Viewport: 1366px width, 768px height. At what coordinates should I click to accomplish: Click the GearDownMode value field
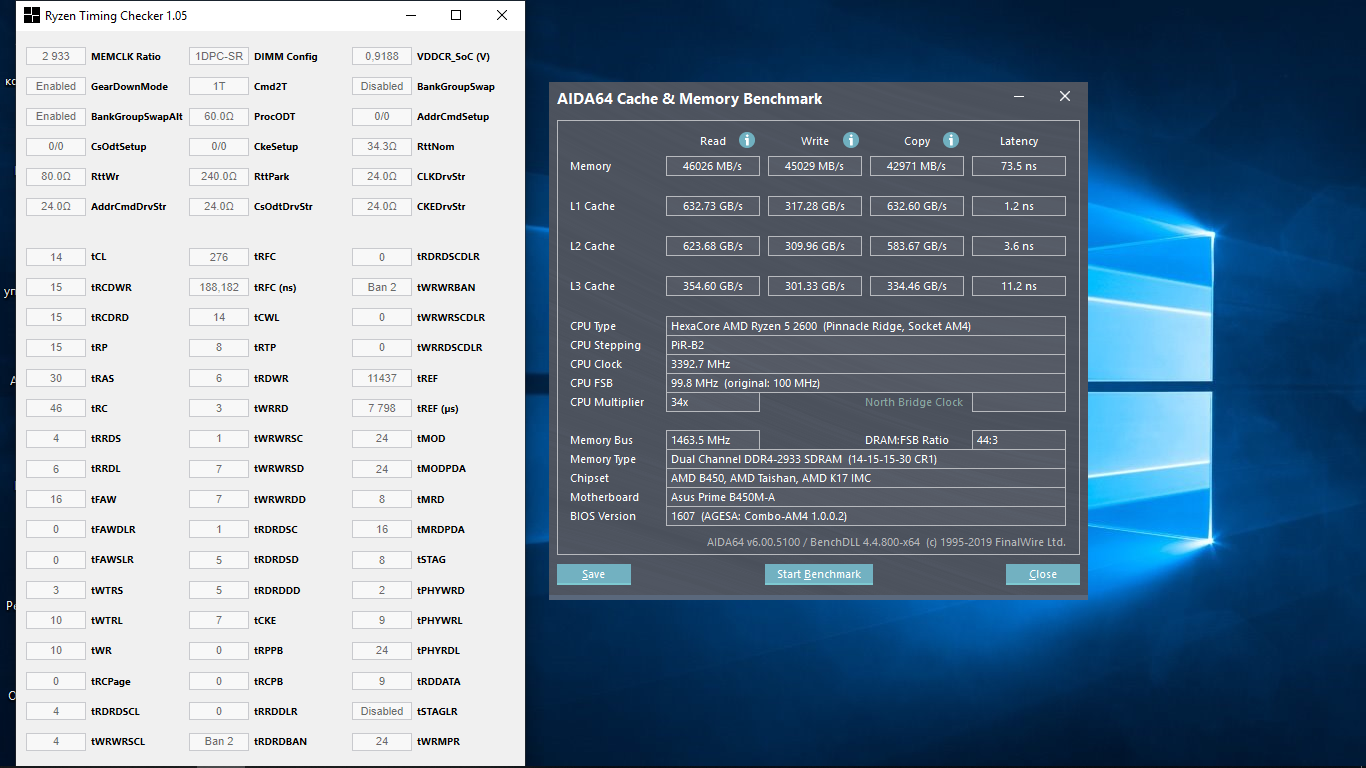(x=56, y=86)
